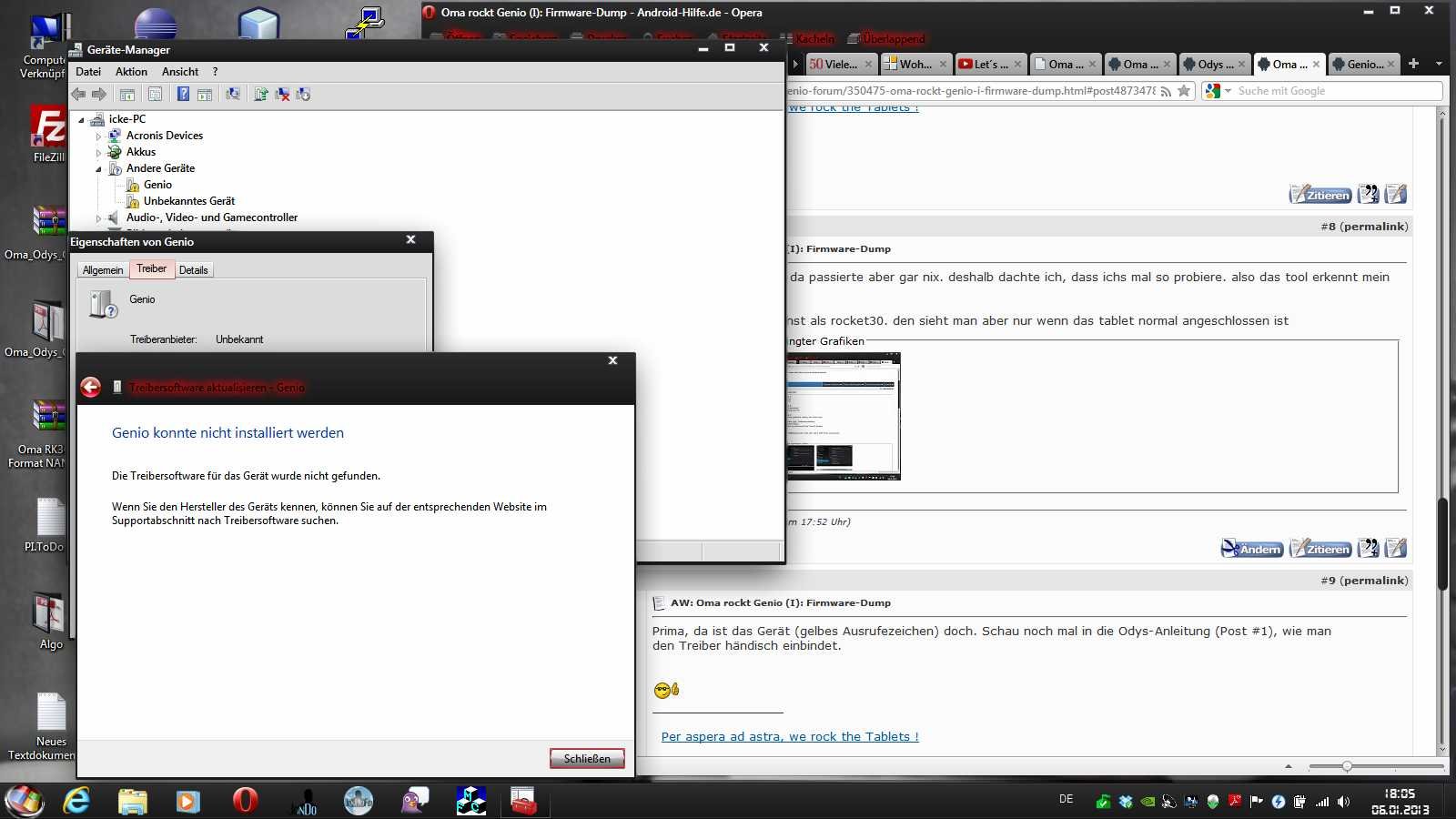Open Aktion menu
Image resolution: width=1456 pixels, height=819 pixels.
[131, 72]
